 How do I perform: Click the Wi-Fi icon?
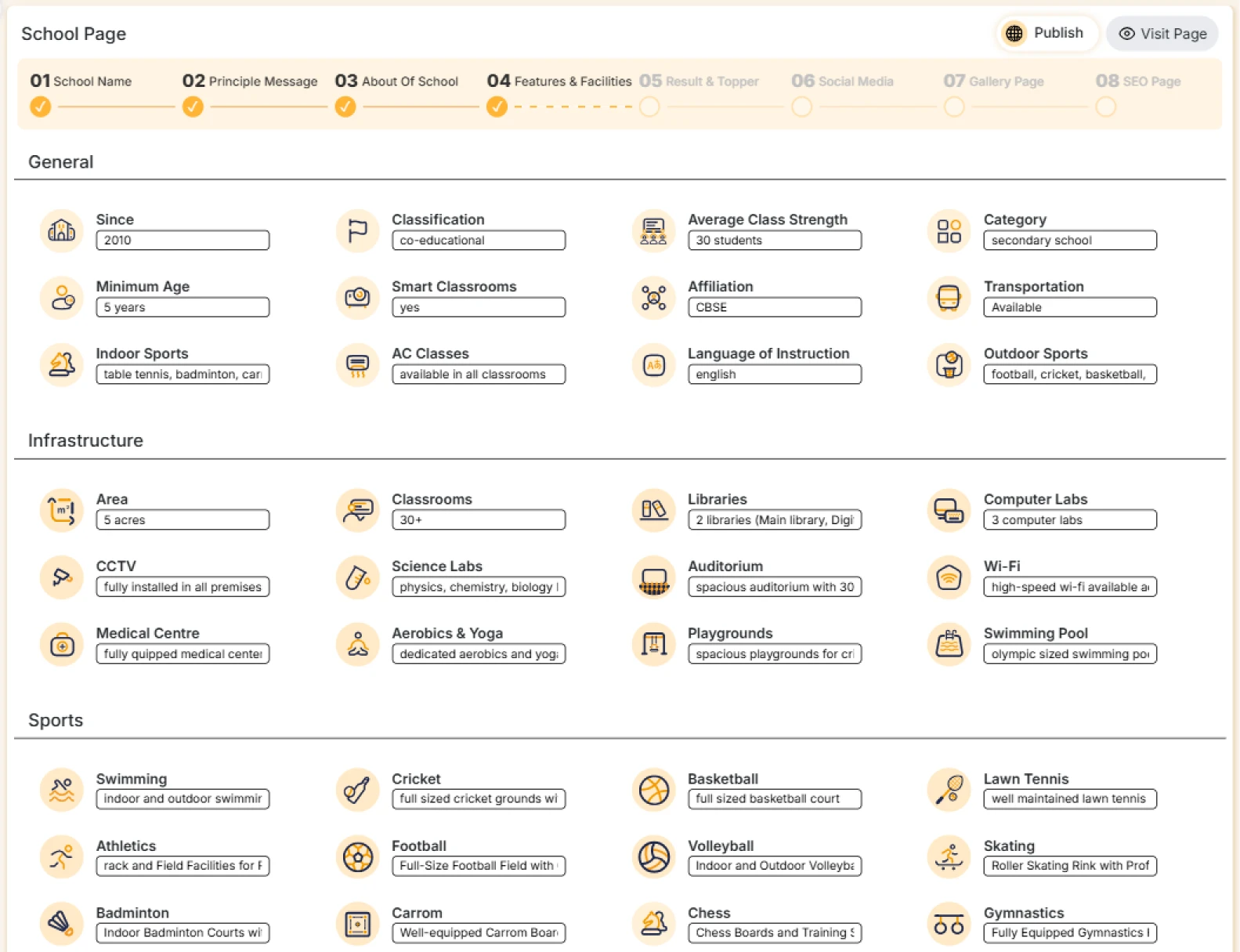point(949,577)
